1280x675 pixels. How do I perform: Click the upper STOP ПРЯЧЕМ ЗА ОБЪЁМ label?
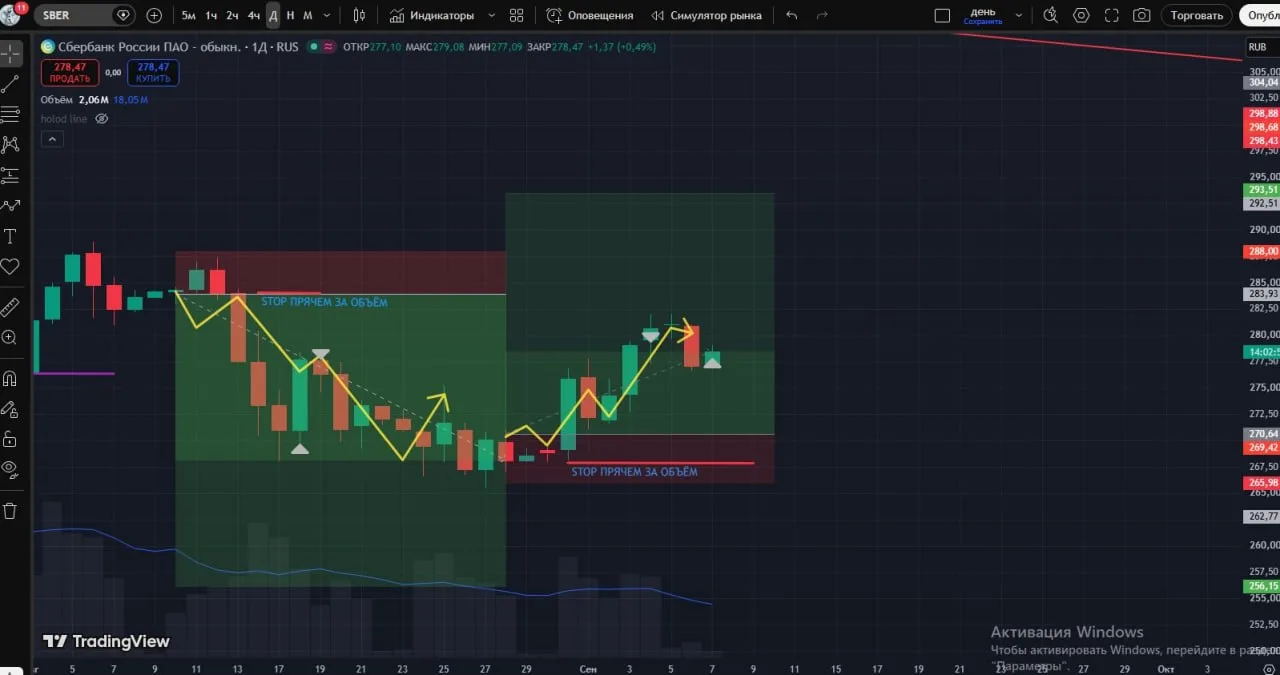coord(324,302)
